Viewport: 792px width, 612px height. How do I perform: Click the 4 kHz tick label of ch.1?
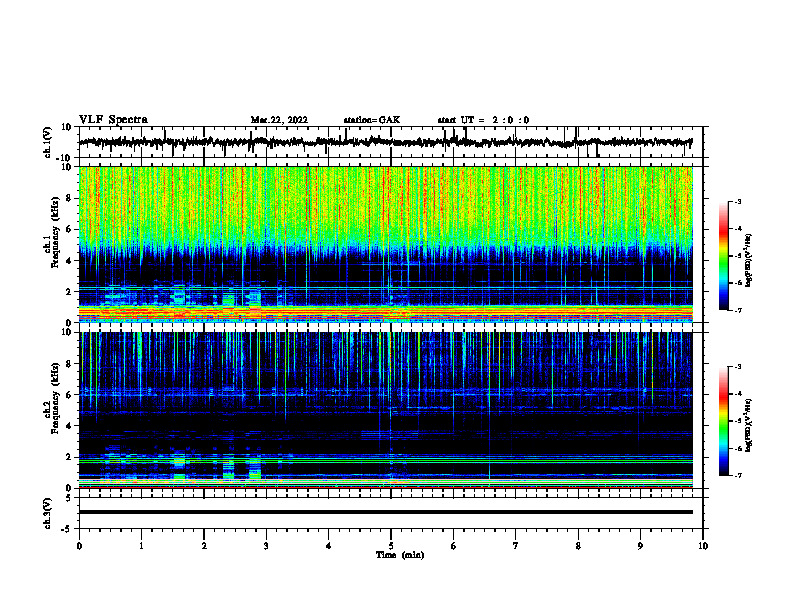click(69, 261)
